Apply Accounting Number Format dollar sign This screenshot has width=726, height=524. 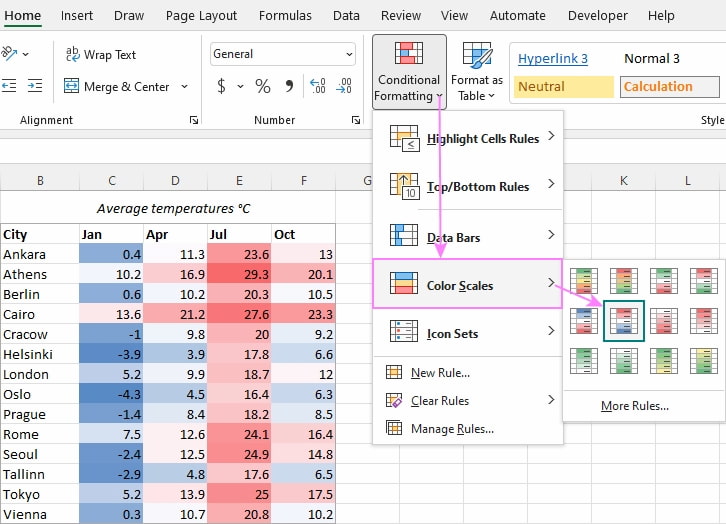pos(221,86)
